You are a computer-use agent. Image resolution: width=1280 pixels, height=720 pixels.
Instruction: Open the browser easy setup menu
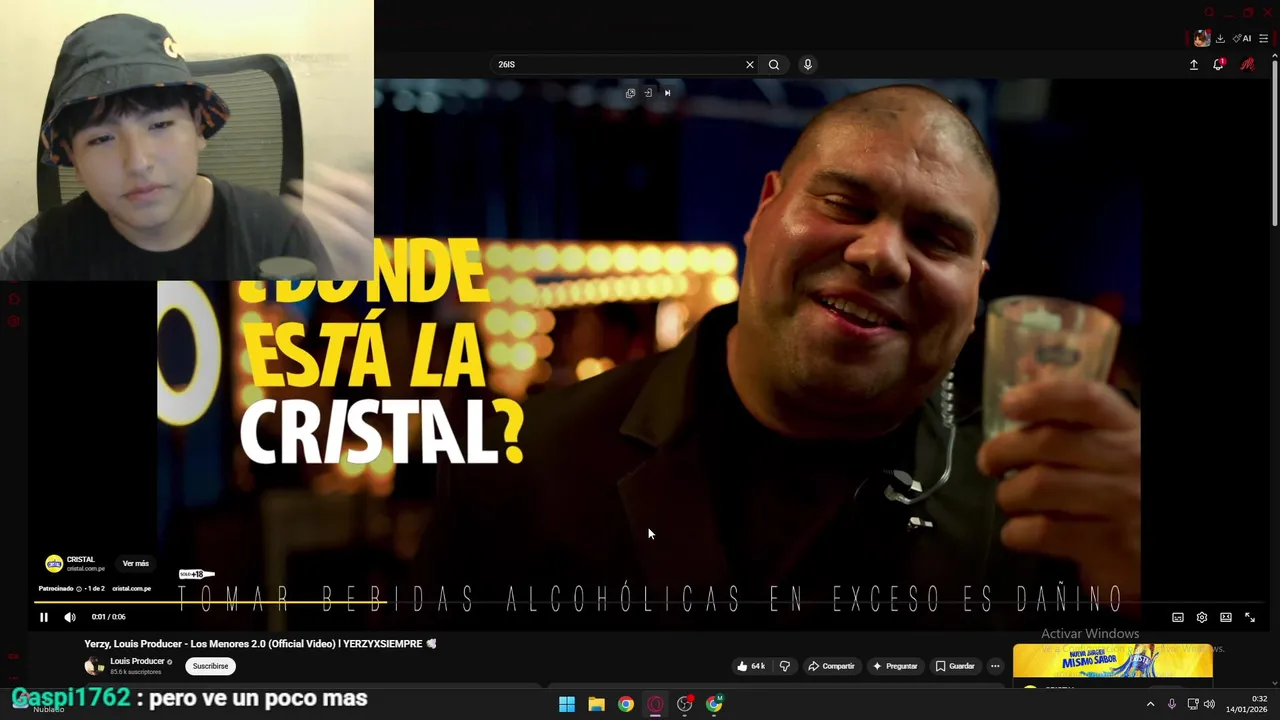click(x=1264, y=38)
